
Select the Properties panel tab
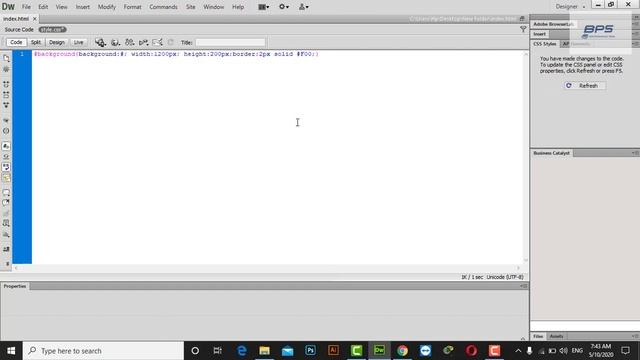click(x=15, y=286)
